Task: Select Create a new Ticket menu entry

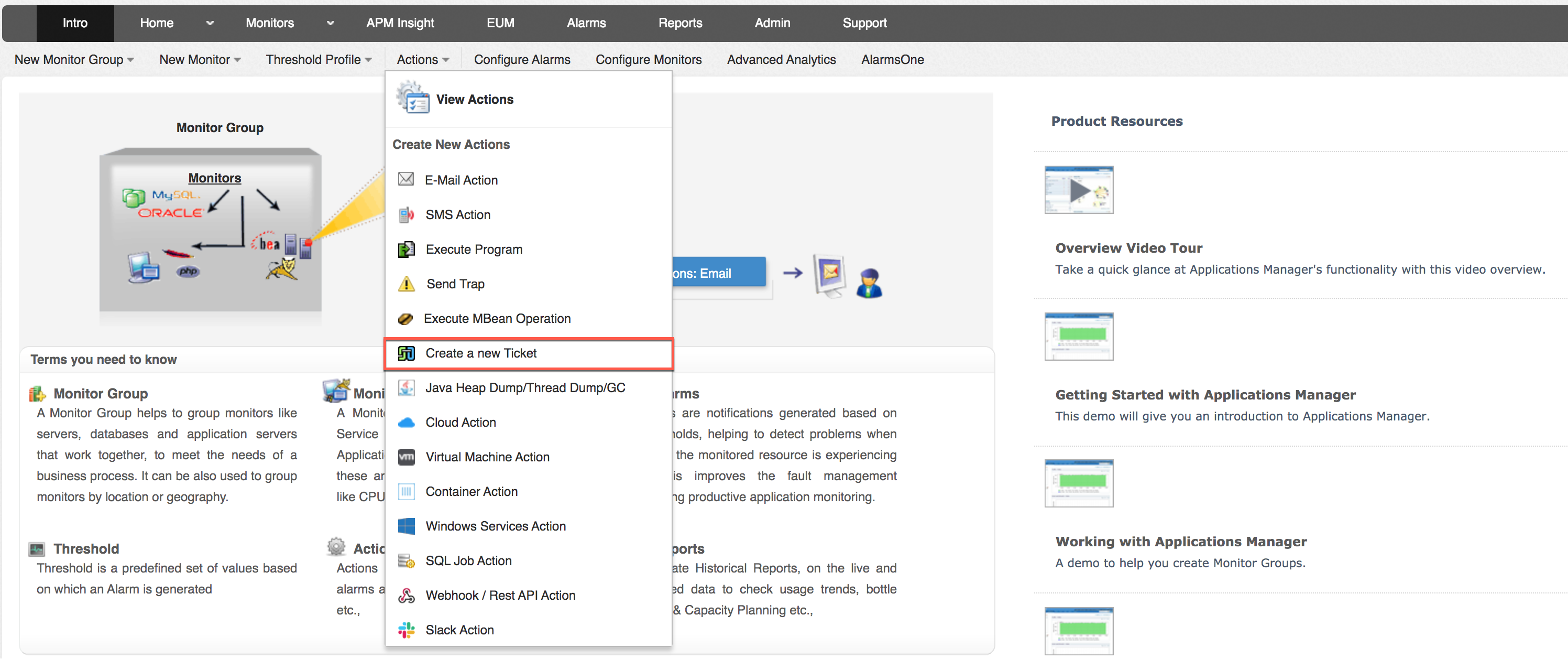Action: click(x=480, y=353)
